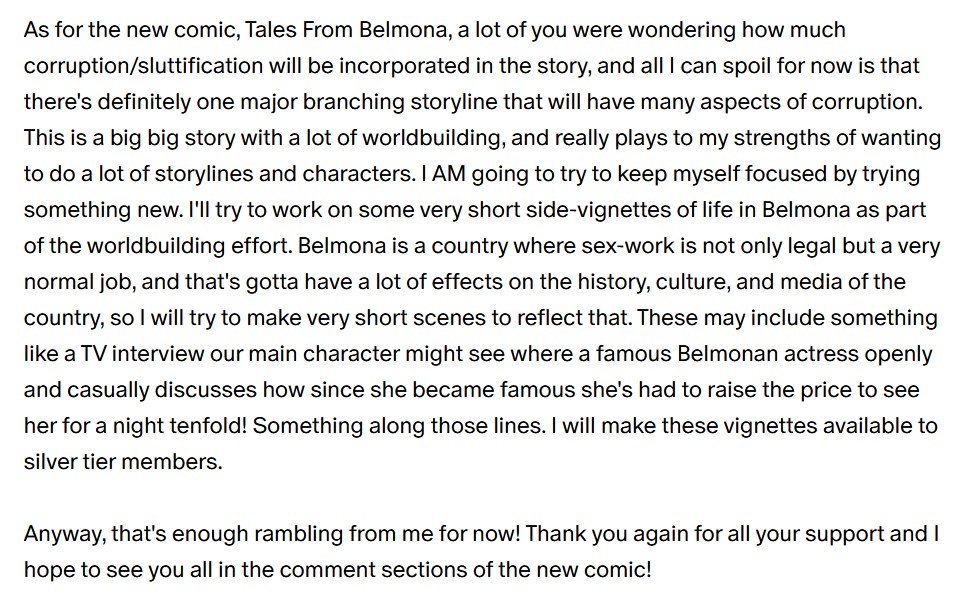Image resolution: width=968 pixels, height=598 pixels.
Task: Click the "silver tier members" text
Action: click(118, 462)
